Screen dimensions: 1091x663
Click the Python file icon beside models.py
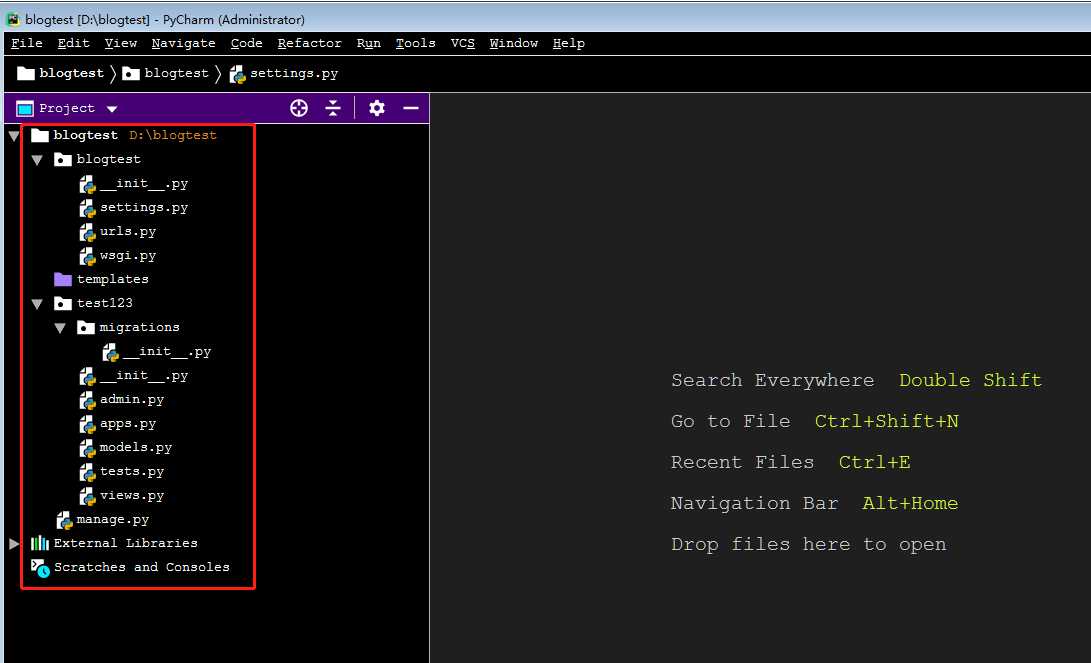tap(87, 448)
